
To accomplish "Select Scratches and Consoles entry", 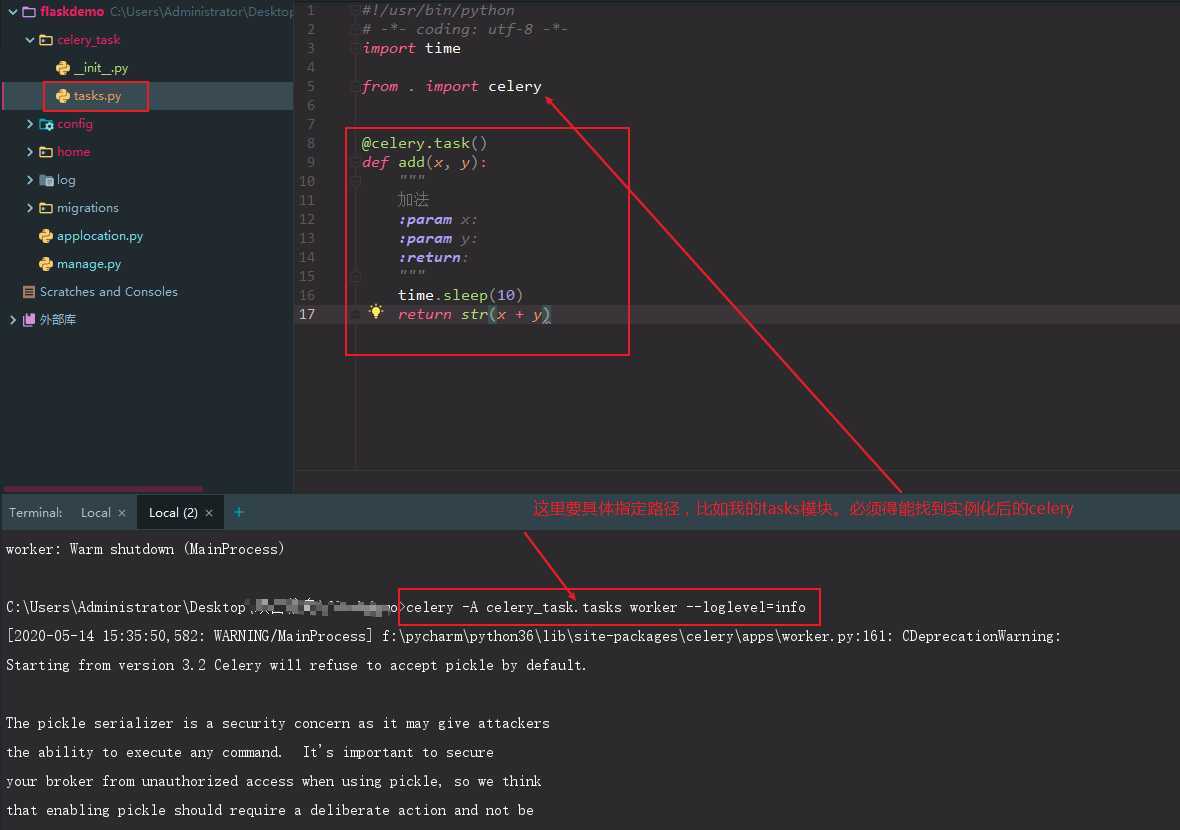I will pyautogui.click(x=108, y=292).
